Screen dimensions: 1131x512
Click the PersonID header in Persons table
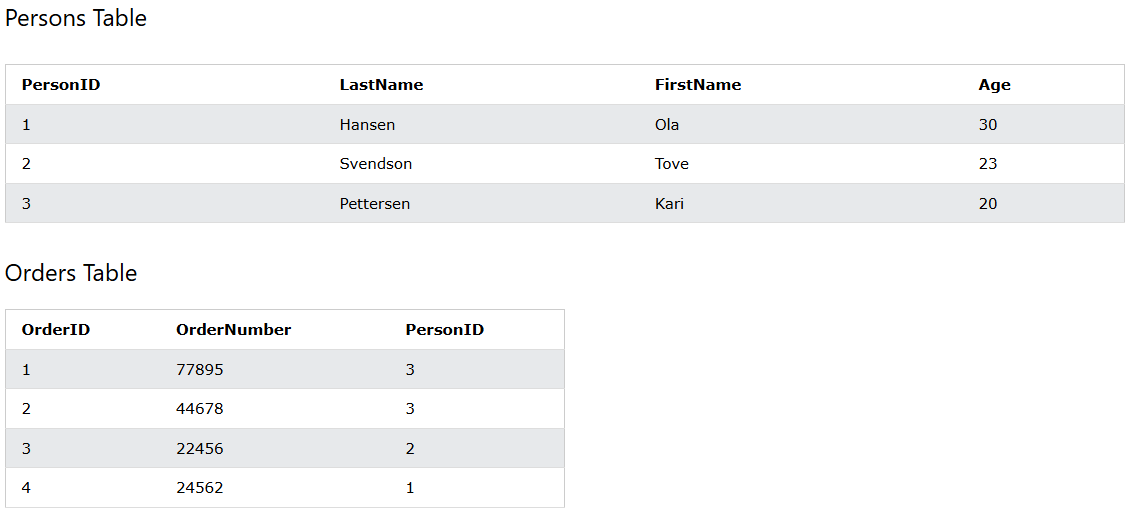[61, 85]
